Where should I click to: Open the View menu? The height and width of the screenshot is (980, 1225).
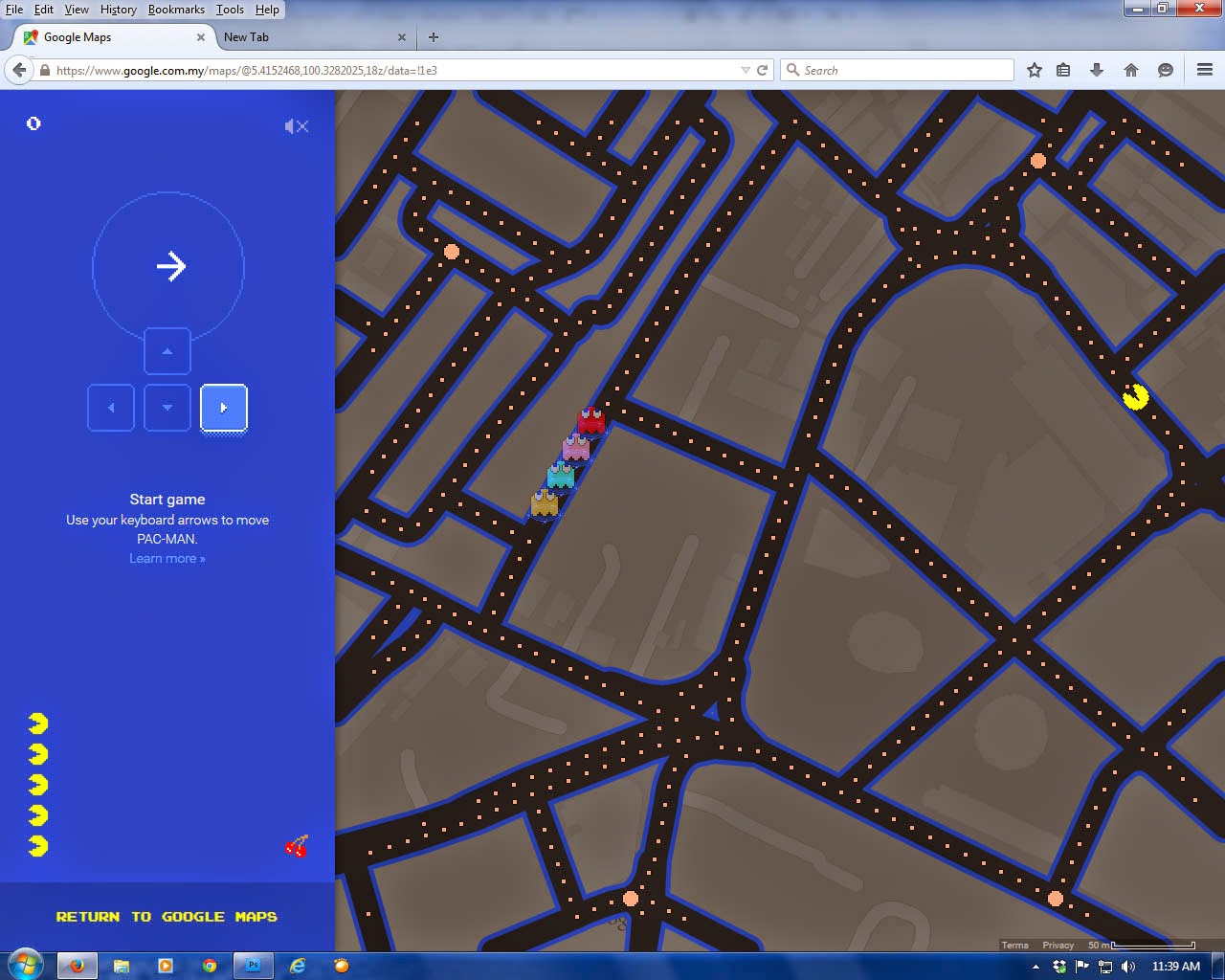coord(77,10)
